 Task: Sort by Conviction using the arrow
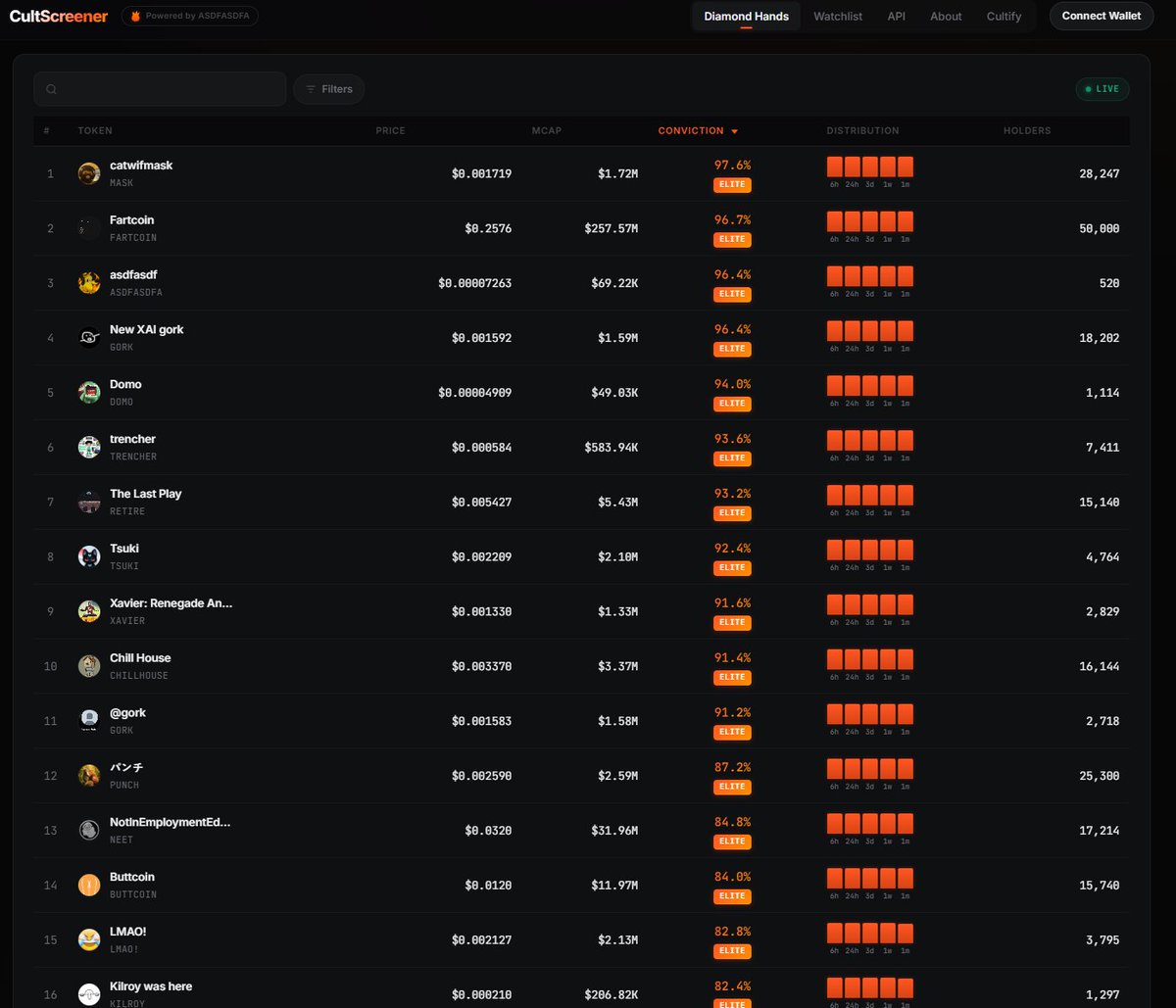click(x=734, y=131)
